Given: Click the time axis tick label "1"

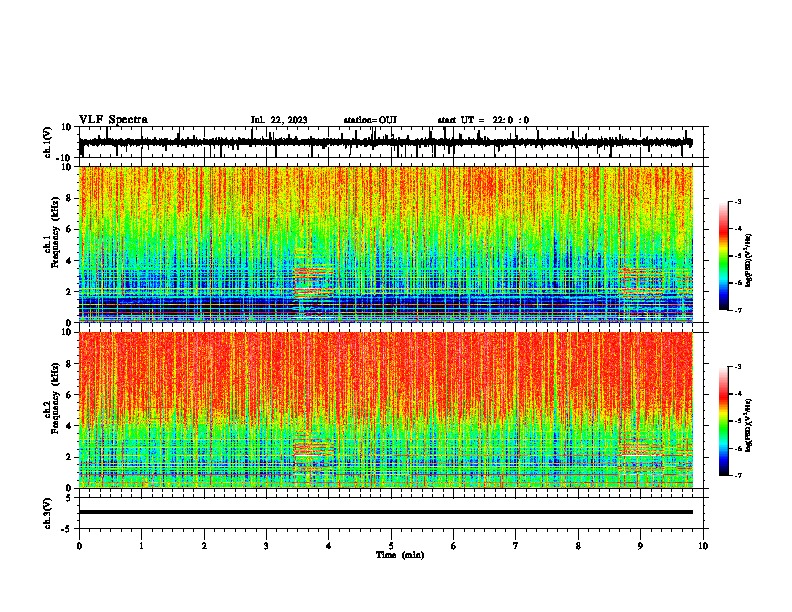Looking at the screenshot, I should 141,546.
